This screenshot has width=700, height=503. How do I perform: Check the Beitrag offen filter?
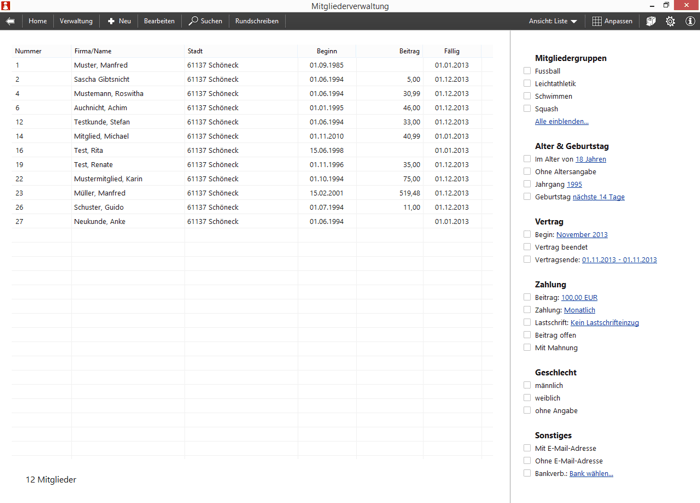[527, 335]
